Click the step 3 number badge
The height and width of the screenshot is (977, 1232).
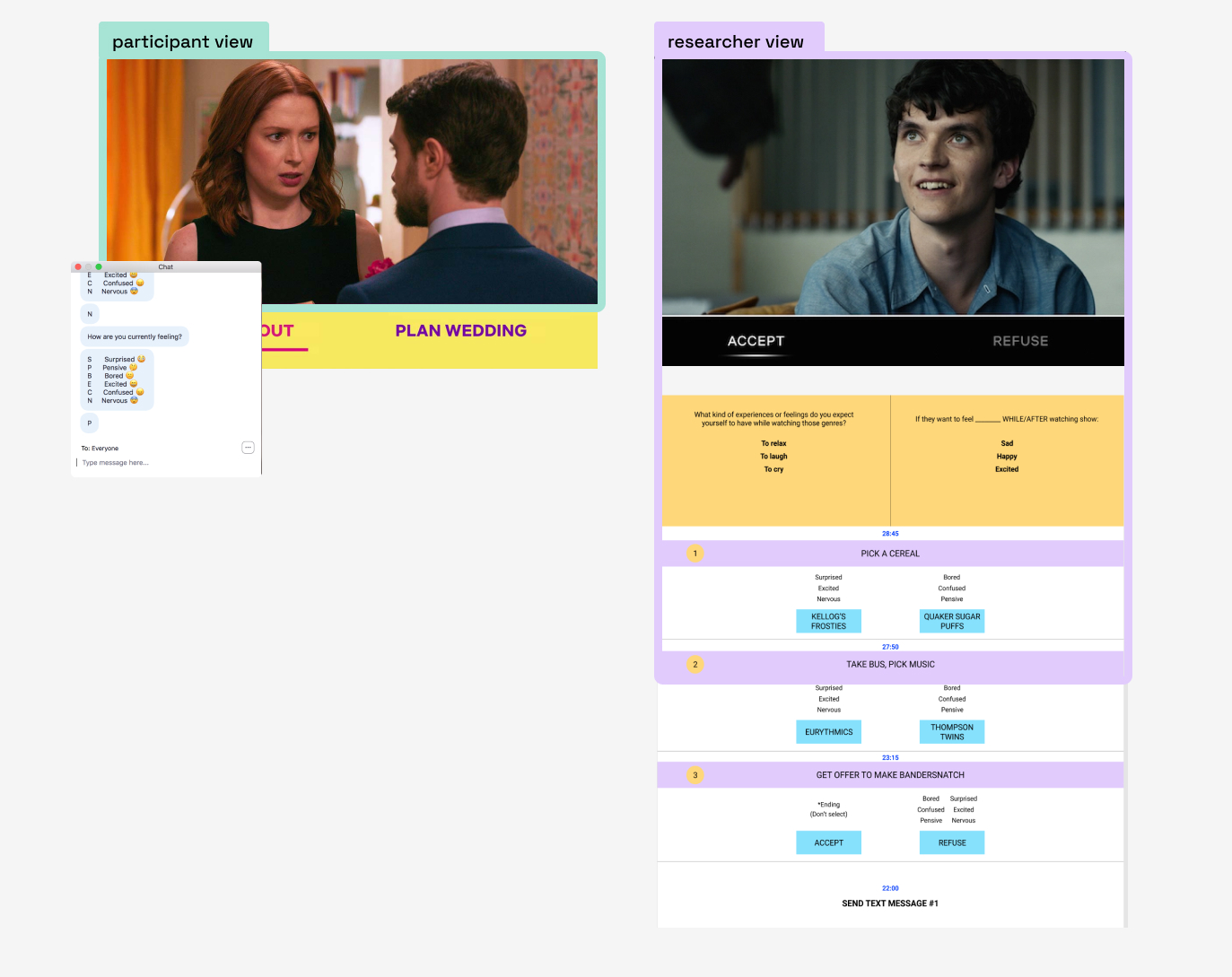pyautogui.click(x=695, y=775)
